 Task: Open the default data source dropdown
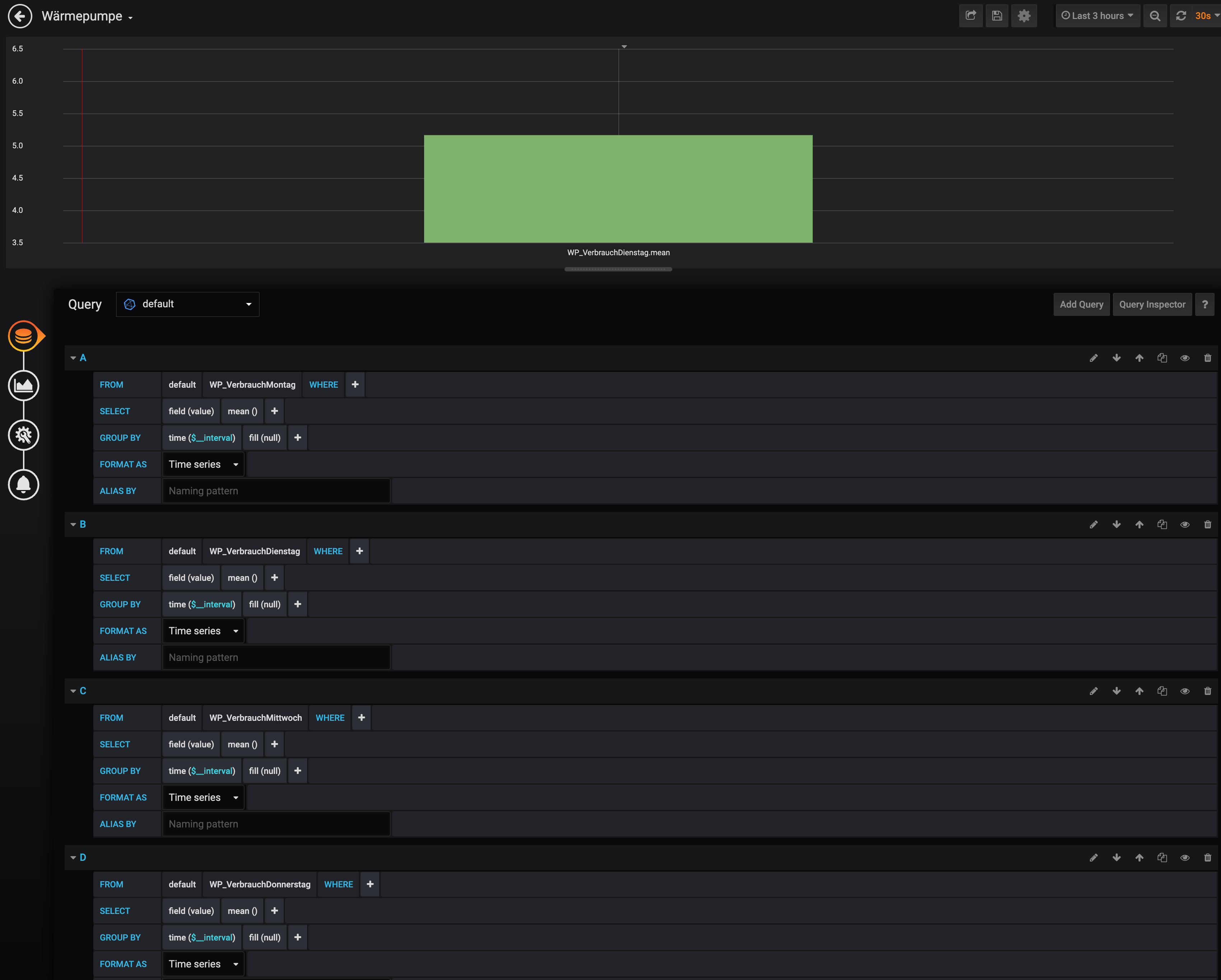pos(187,304)
